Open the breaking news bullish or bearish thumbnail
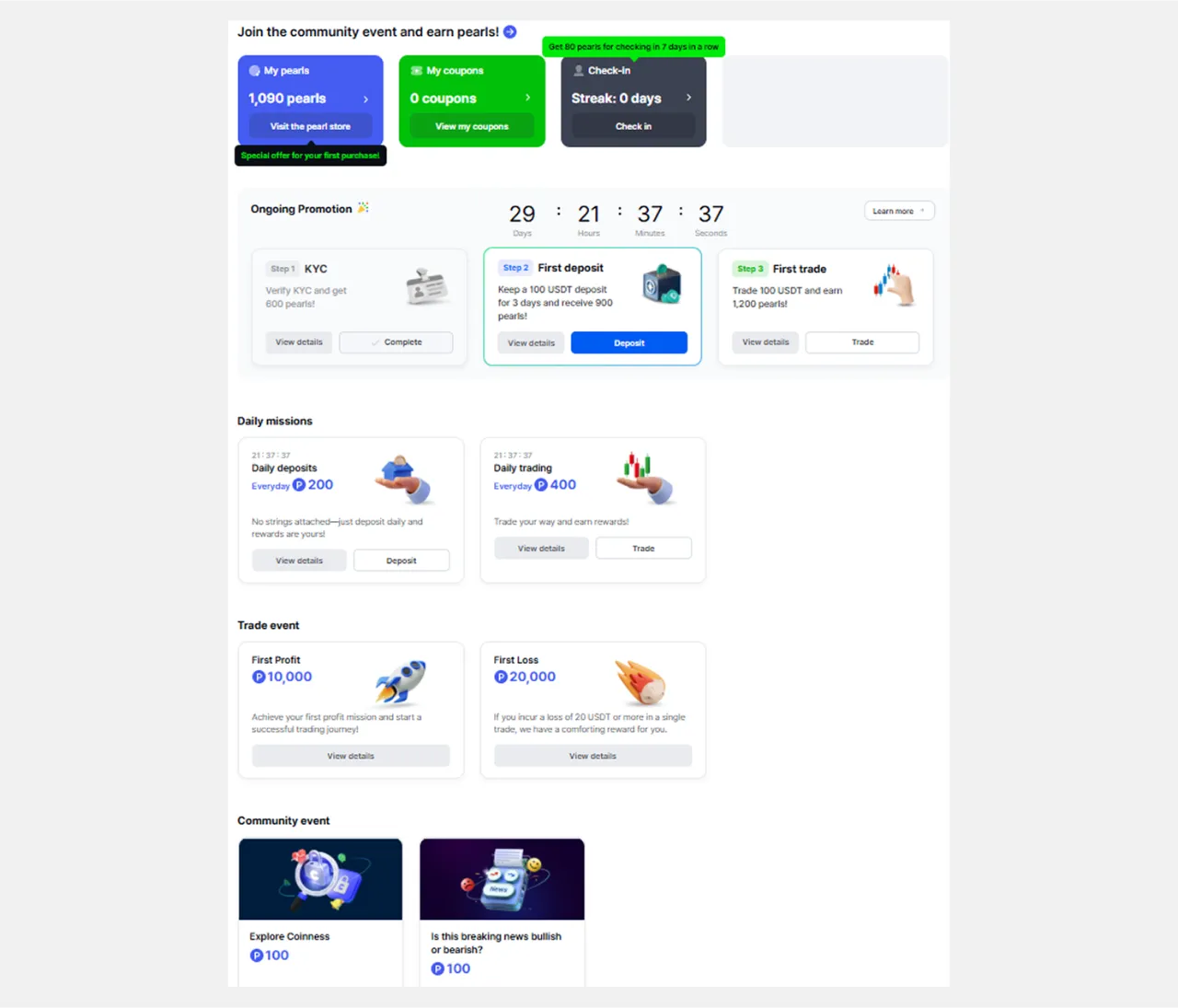Screen dimensions: 1178x1008 tap(502, 879)
